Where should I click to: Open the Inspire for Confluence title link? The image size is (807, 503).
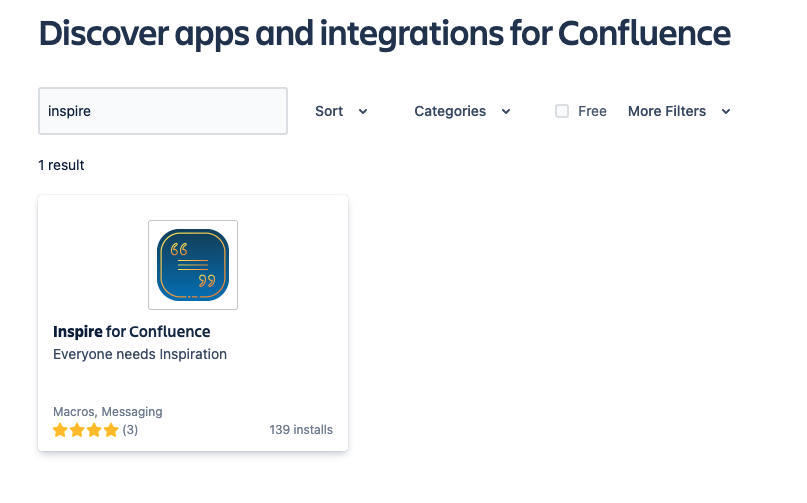click(131, 331)
